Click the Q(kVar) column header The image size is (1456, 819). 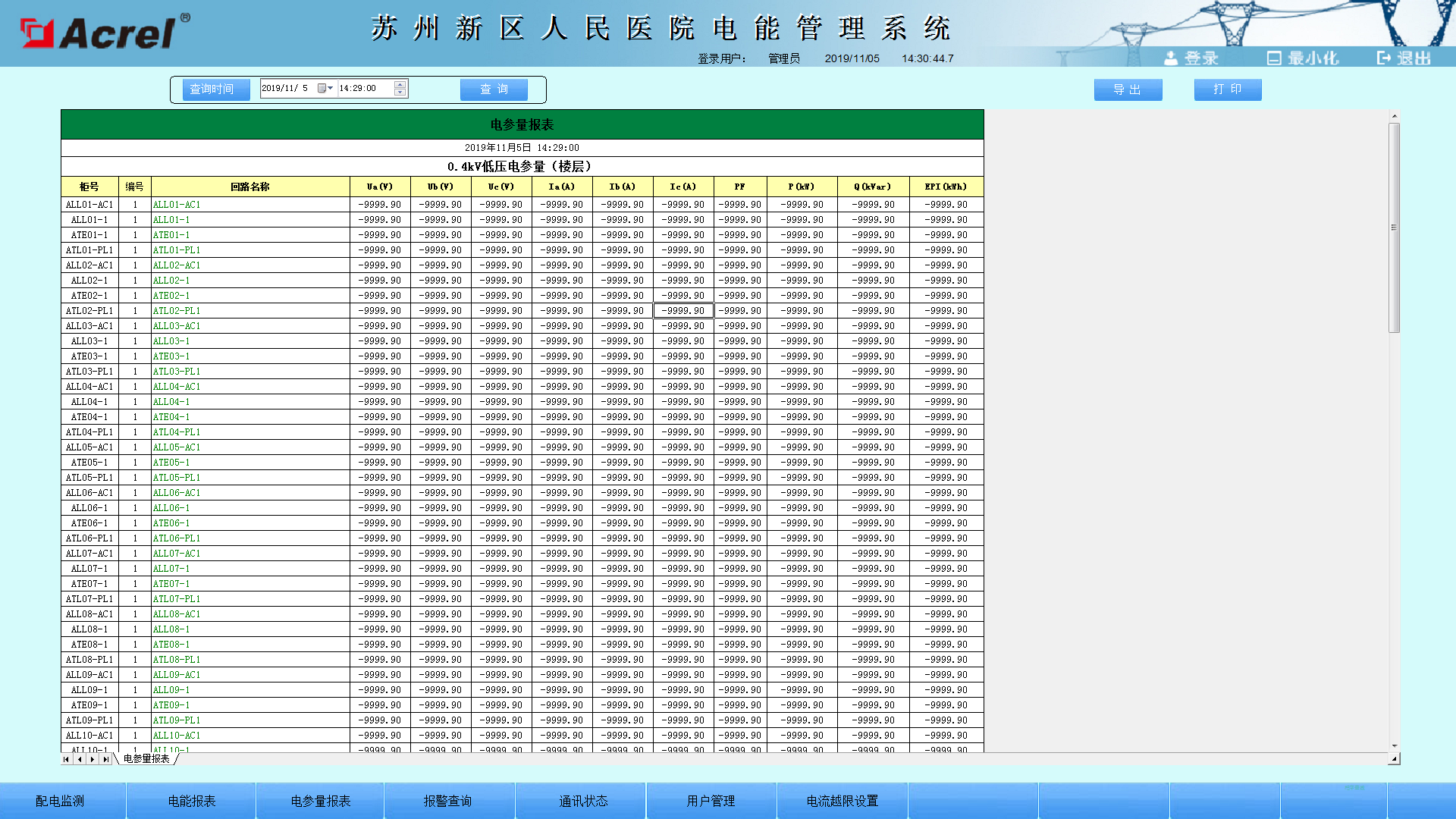point(873,187)
